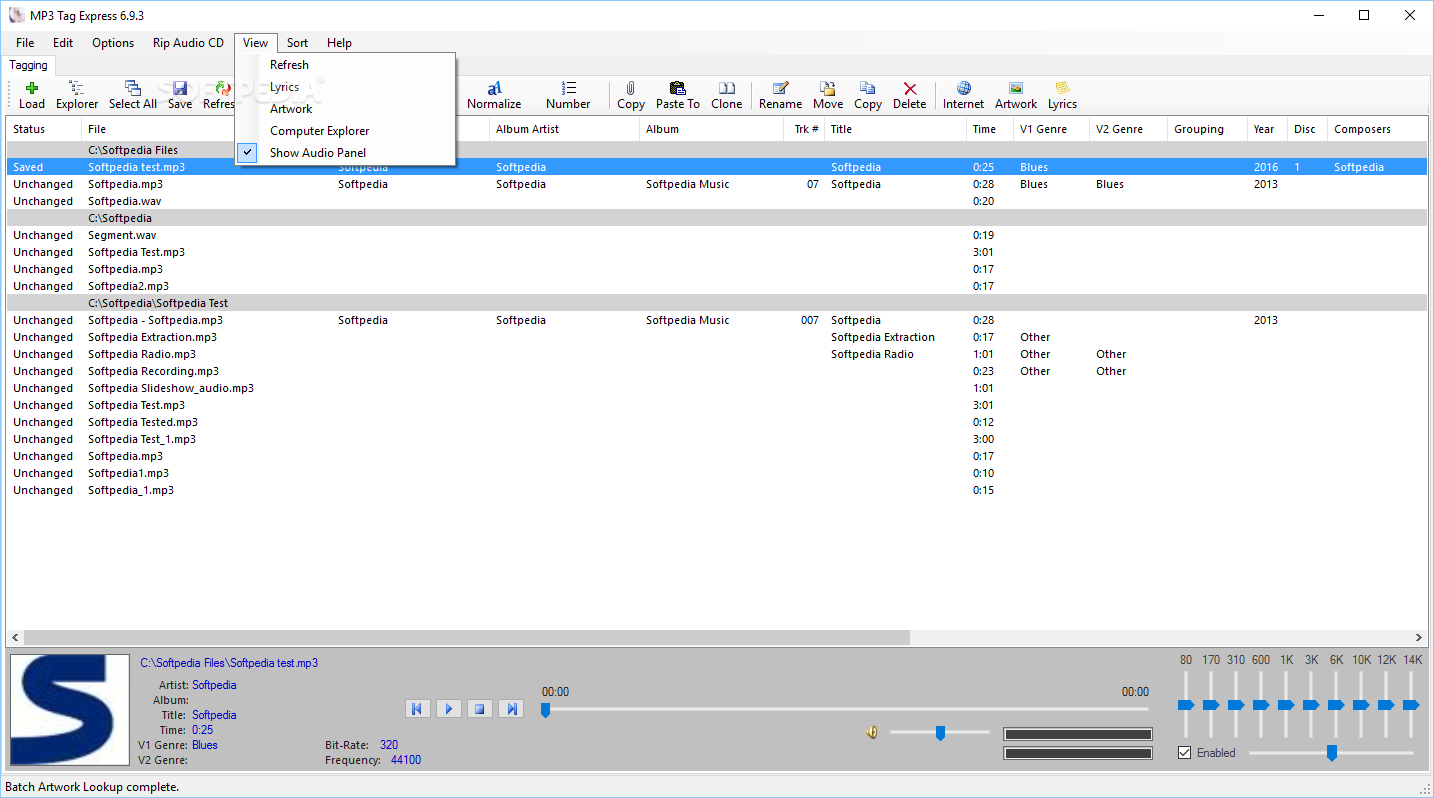Viewport: 1434px width, 798px height.
Task: Click the Number toolbar icon
Action: click(568, 89)
